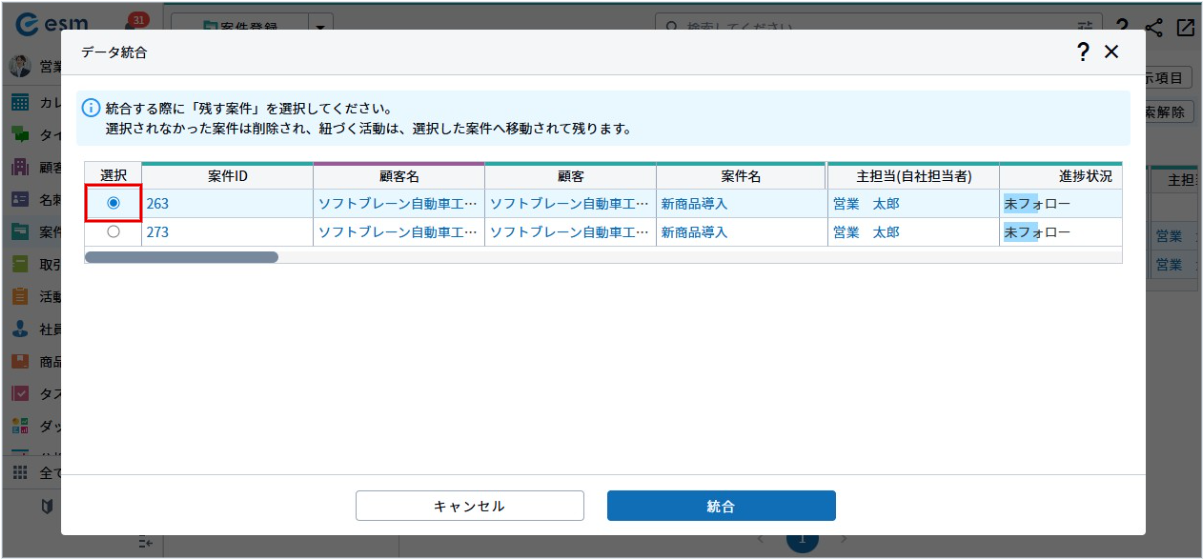Click the table's horizontal scrollbar
Image resolution: width=1204 pixels, height=560 pixels.
[181, 257]
